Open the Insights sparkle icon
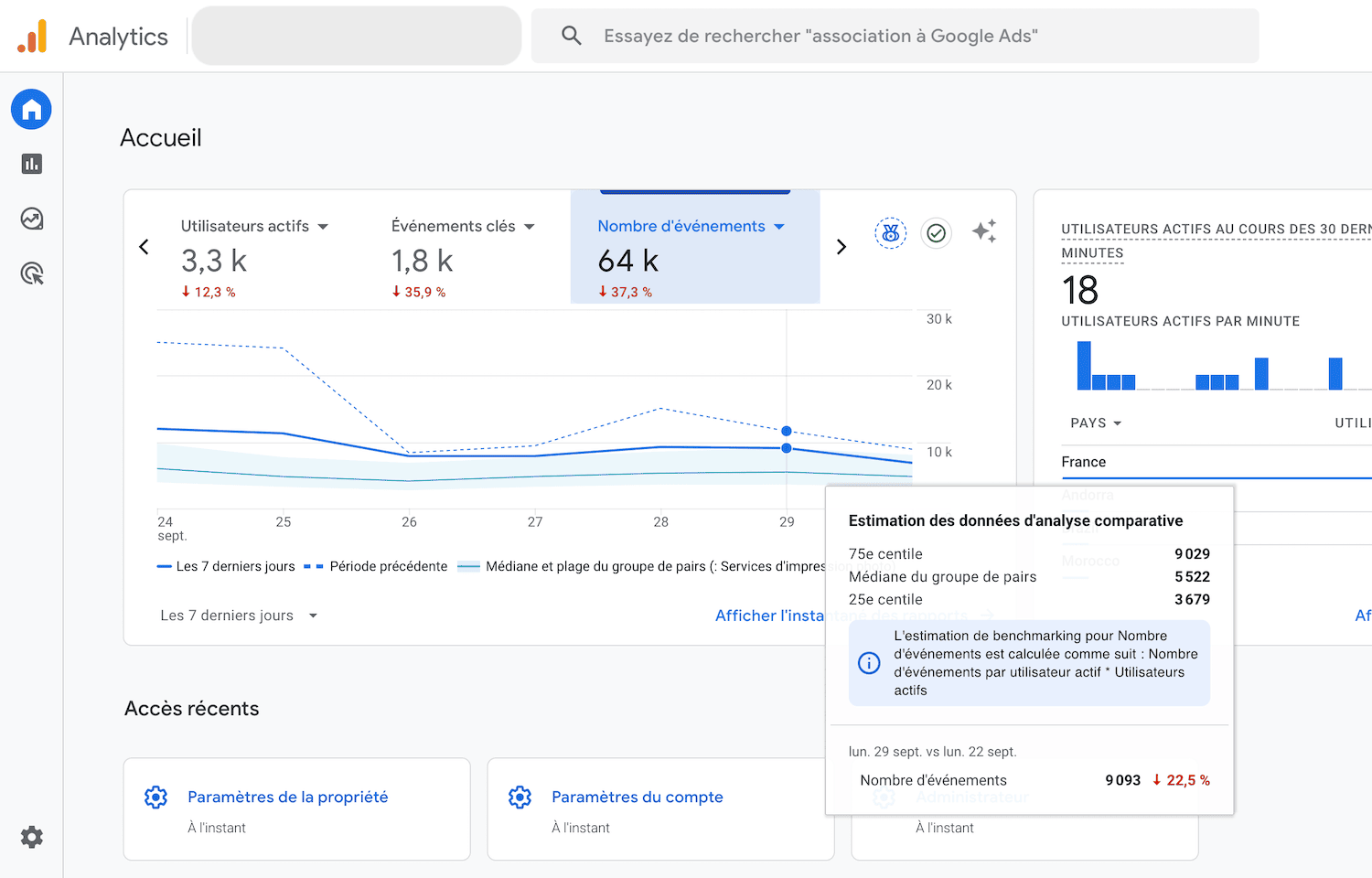1372x878 pixels. [x=984, y=231]
